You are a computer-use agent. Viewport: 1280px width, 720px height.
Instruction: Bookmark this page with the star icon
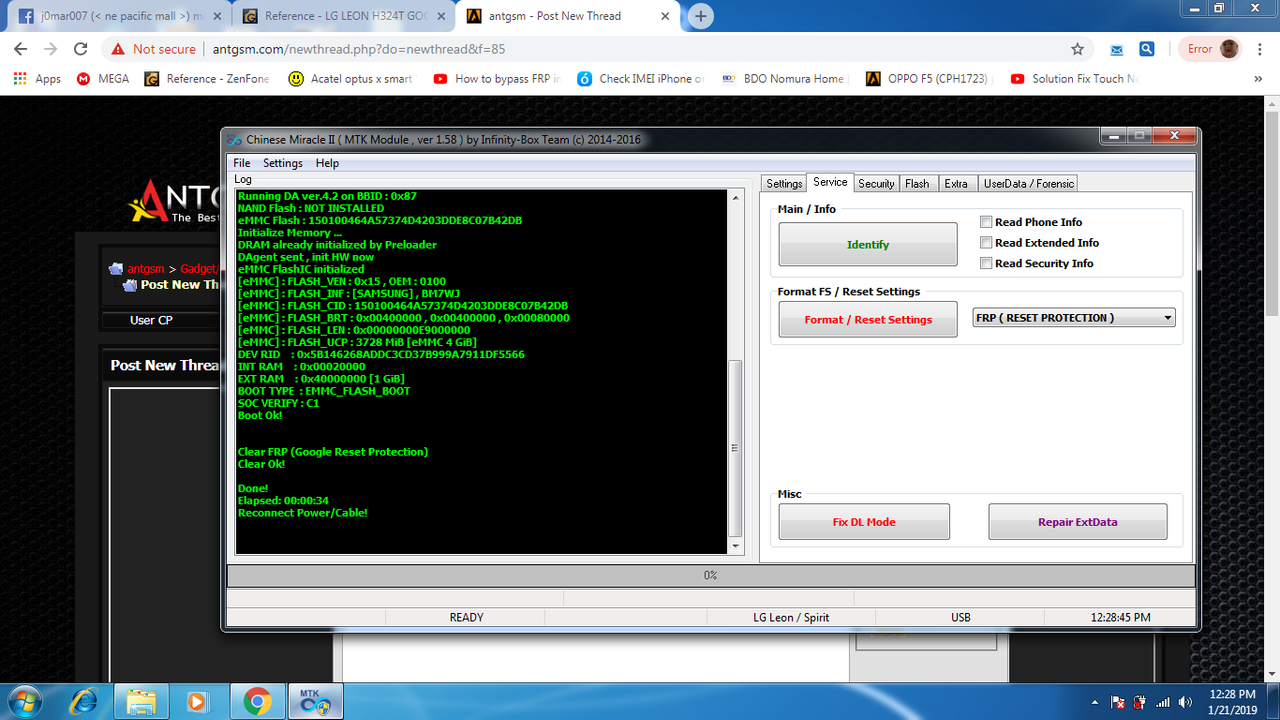point(1077,48)
